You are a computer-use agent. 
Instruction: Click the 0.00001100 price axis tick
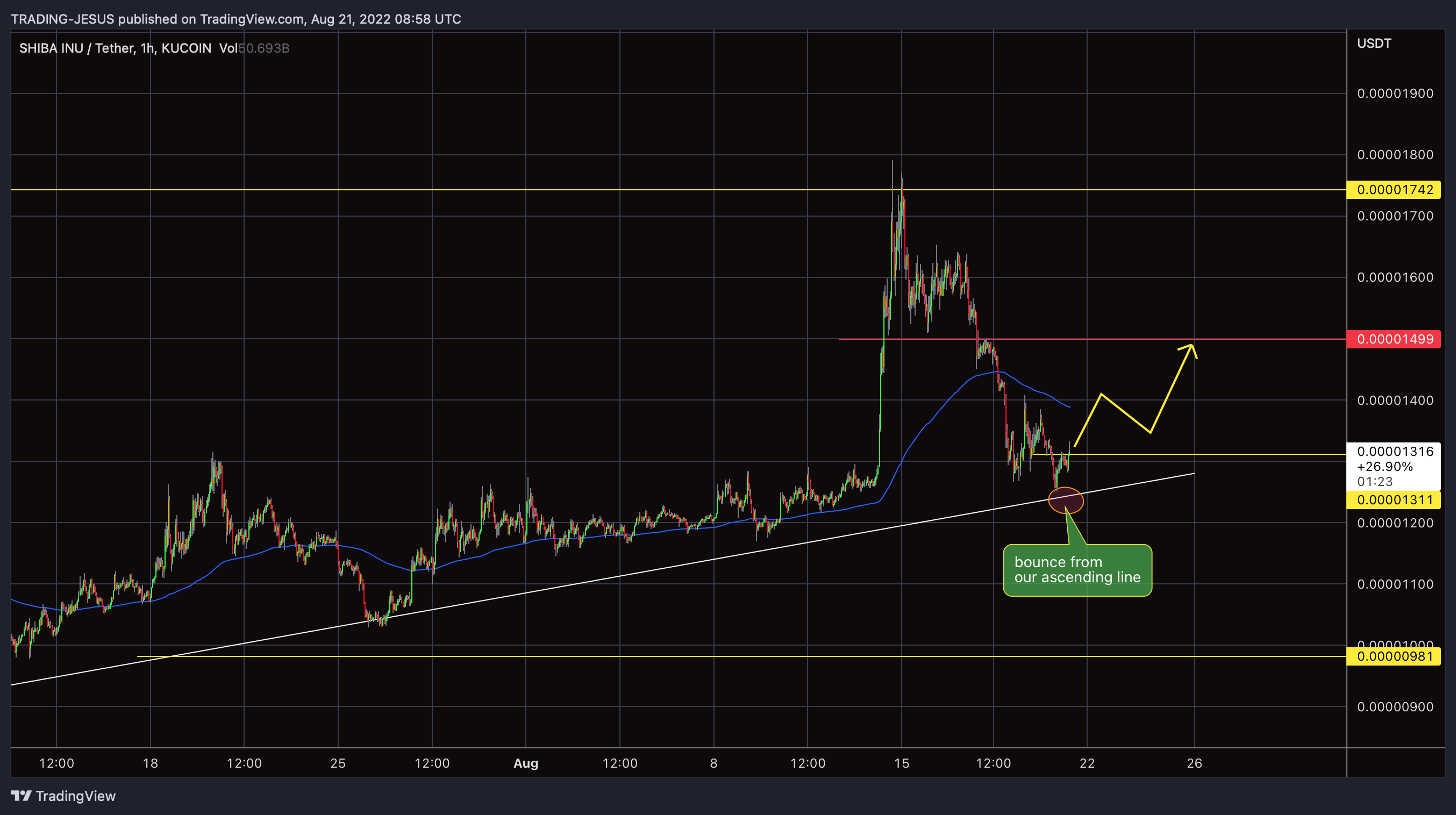pyautogui.click(x=1395, y=584)
